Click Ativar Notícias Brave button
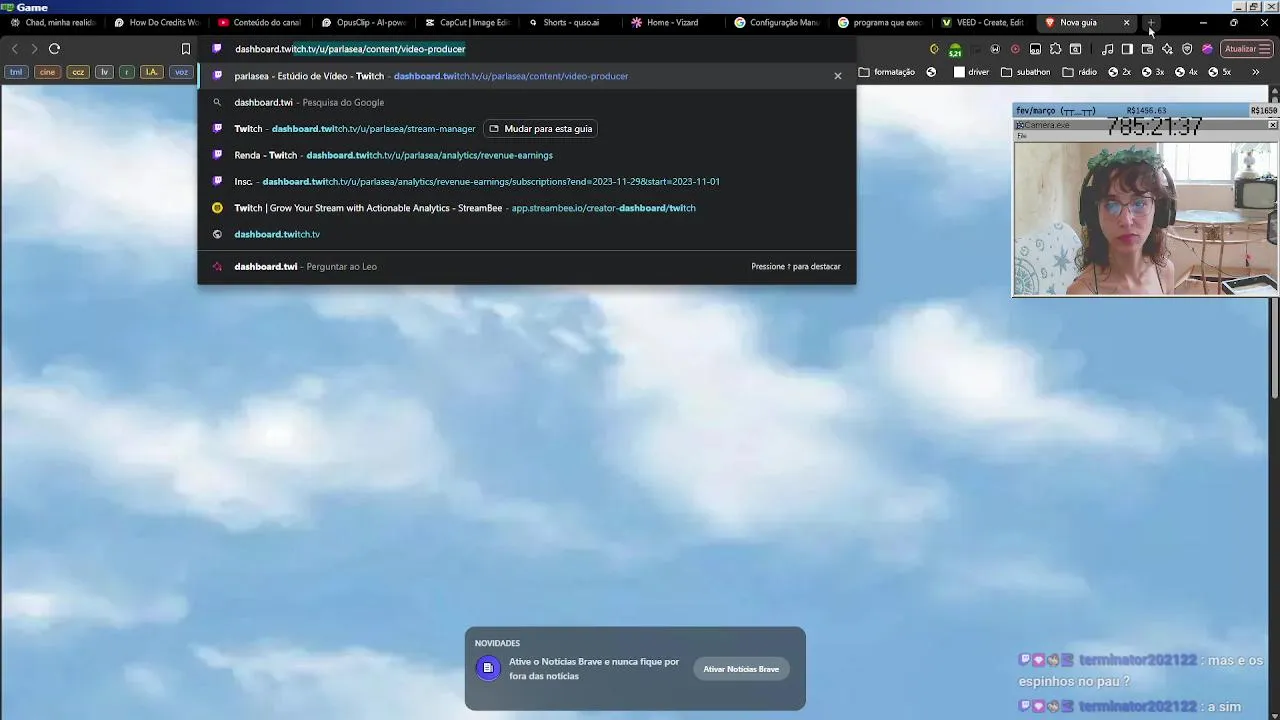 pos(741,669)
